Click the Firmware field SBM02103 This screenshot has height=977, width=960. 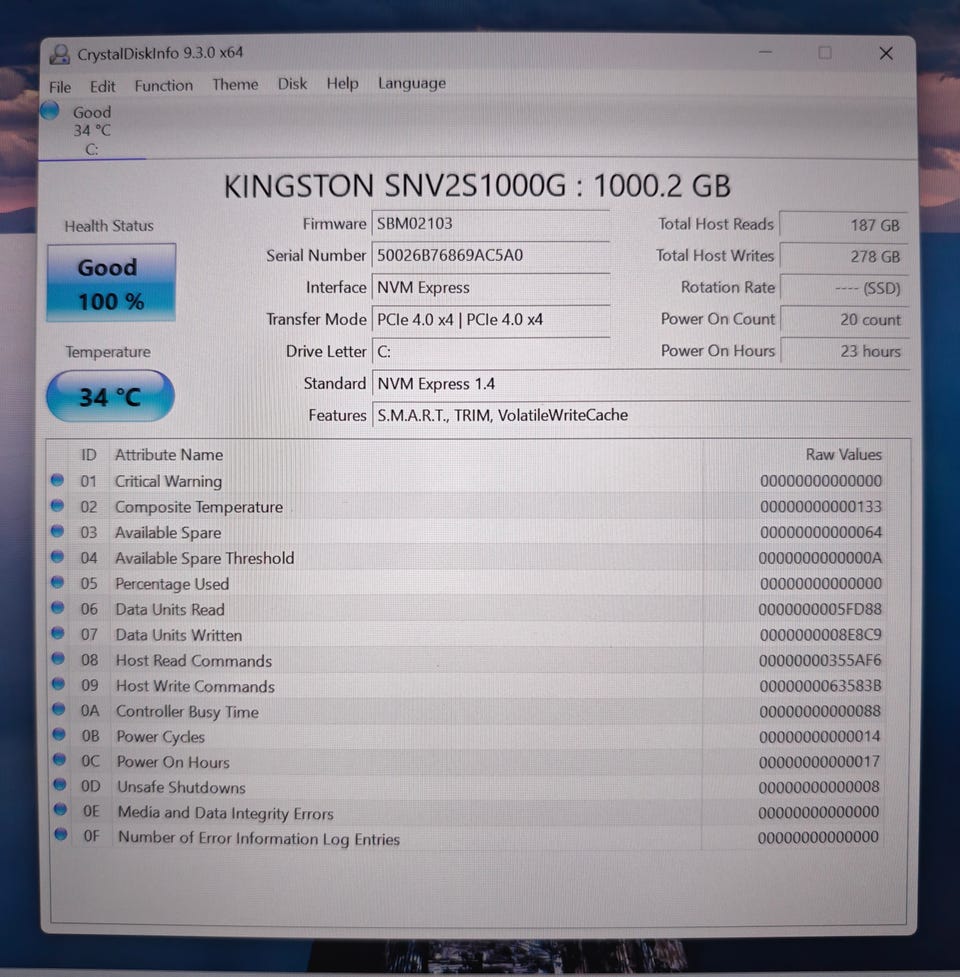(x=490, y=224)
